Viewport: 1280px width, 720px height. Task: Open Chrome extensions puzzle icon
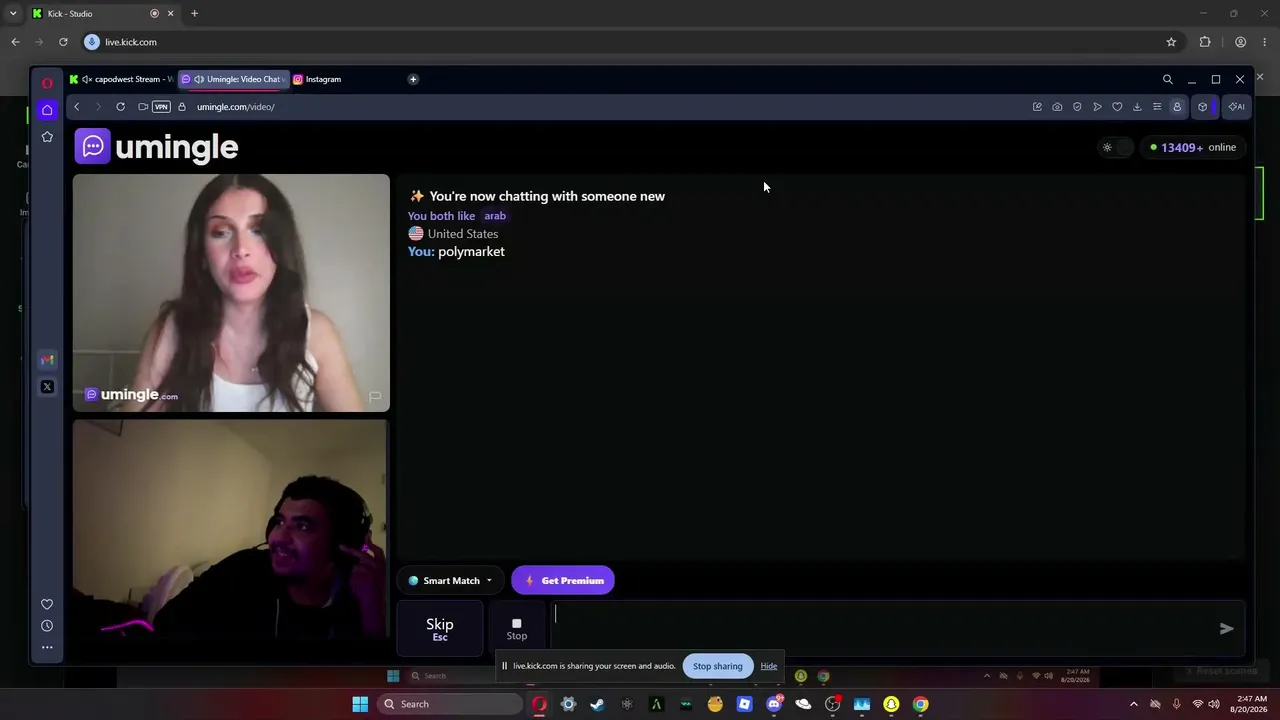tap(1205, 42)
